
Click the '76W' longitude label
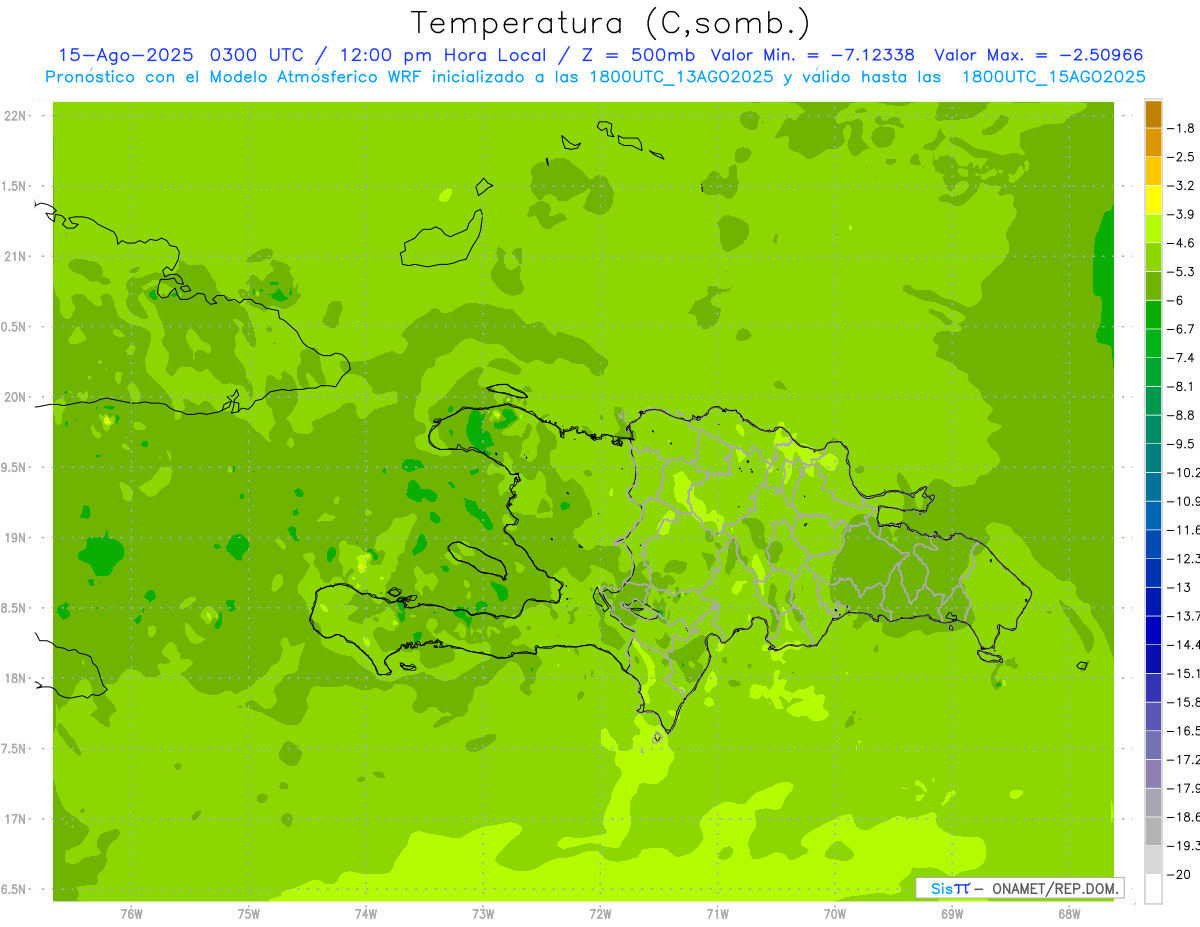pyautogui.click(x=131, y=914)
